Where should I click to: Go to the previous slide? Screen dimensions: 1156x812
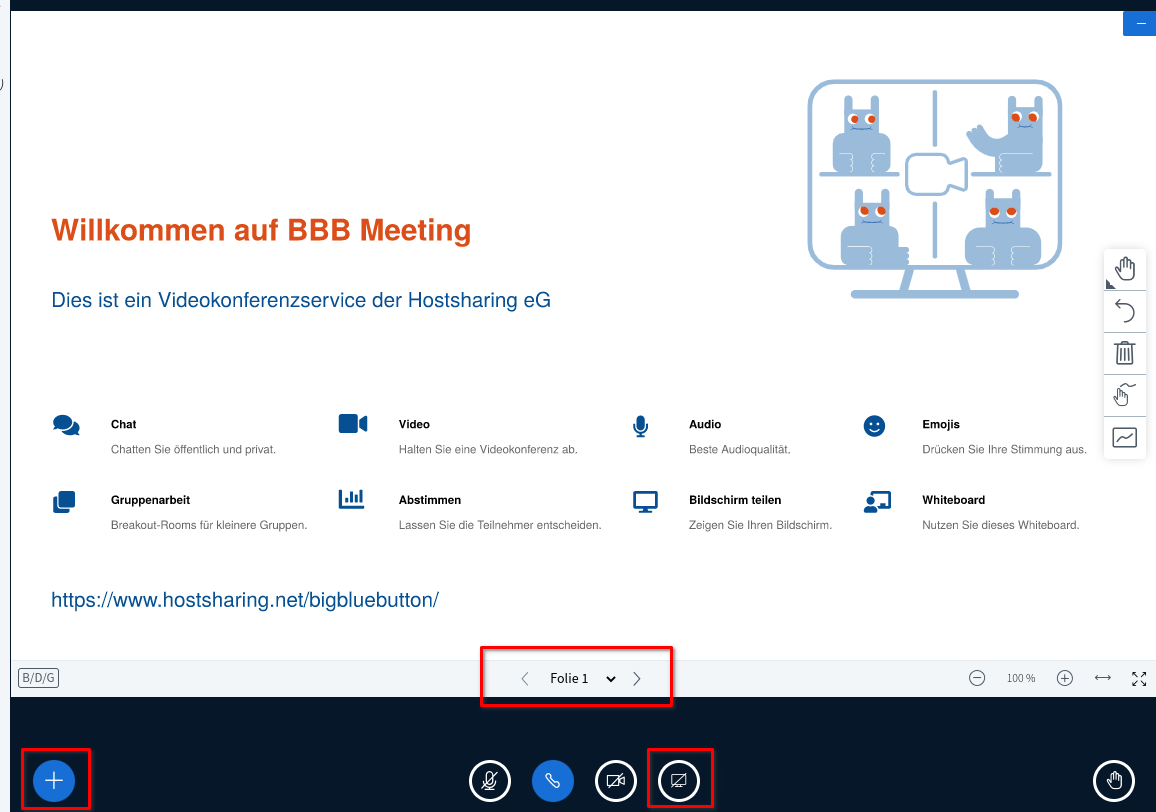coord(525,679)
